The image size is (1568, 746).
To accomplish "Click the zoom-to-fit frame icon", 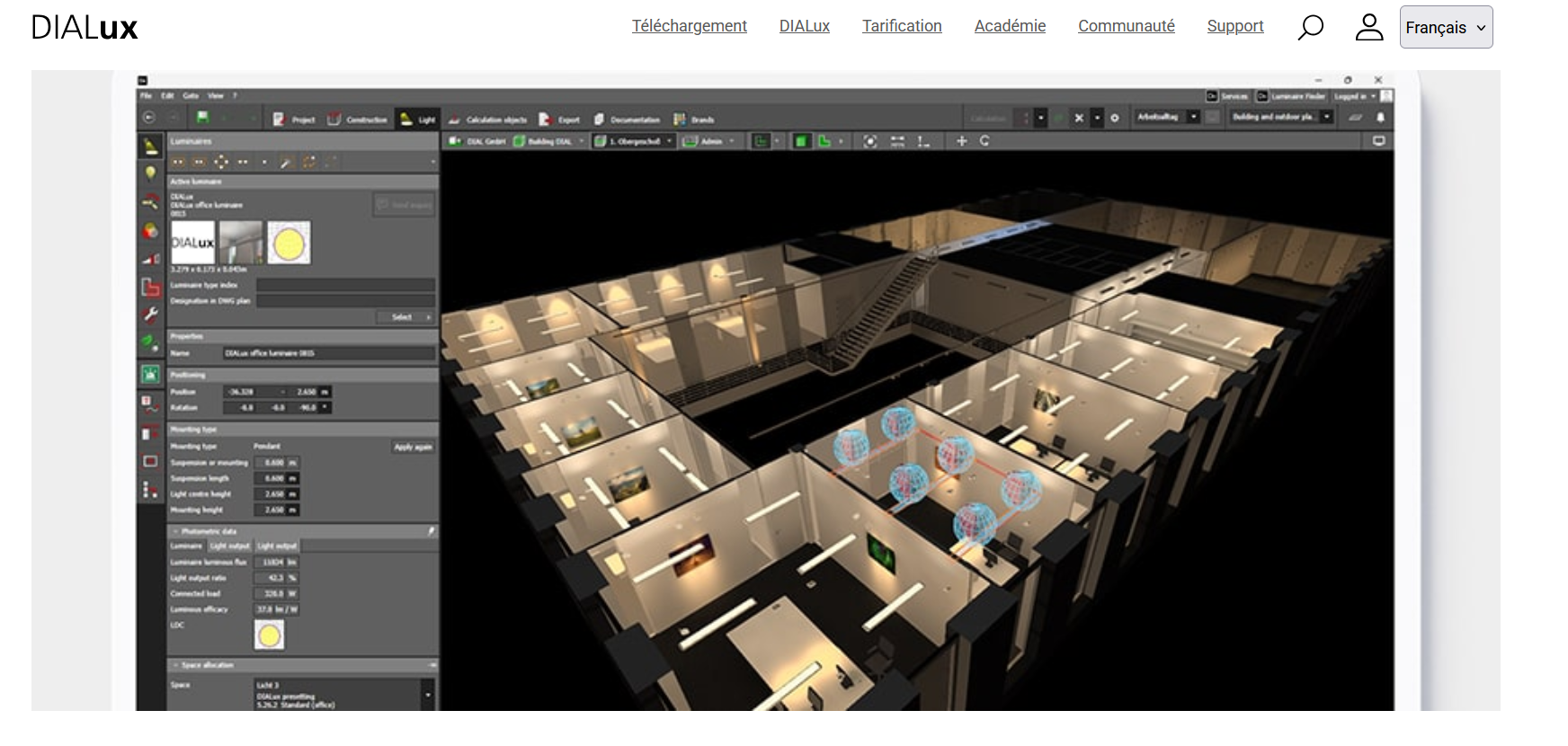I will coord(869,141).
